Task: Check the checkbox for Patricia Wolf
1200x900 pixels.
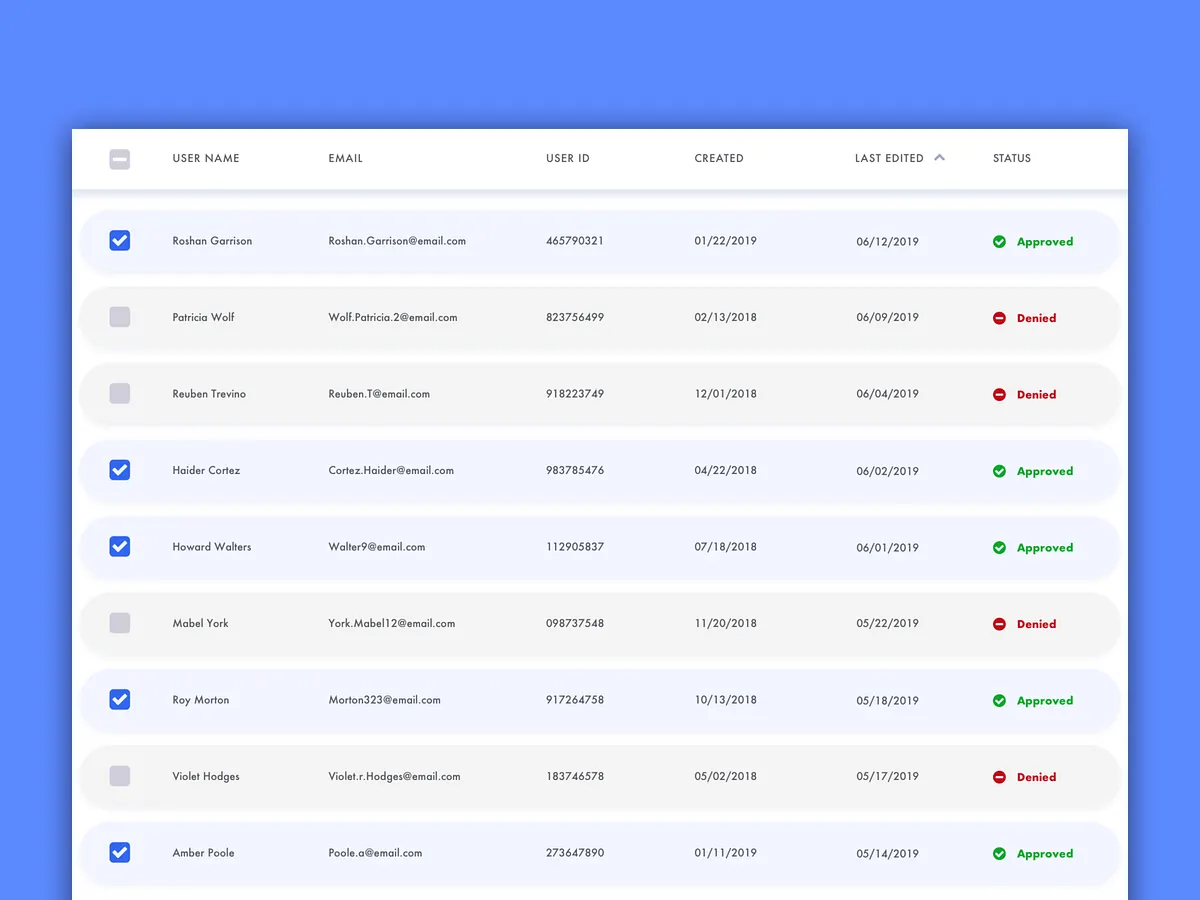Action: coord(120,317)
